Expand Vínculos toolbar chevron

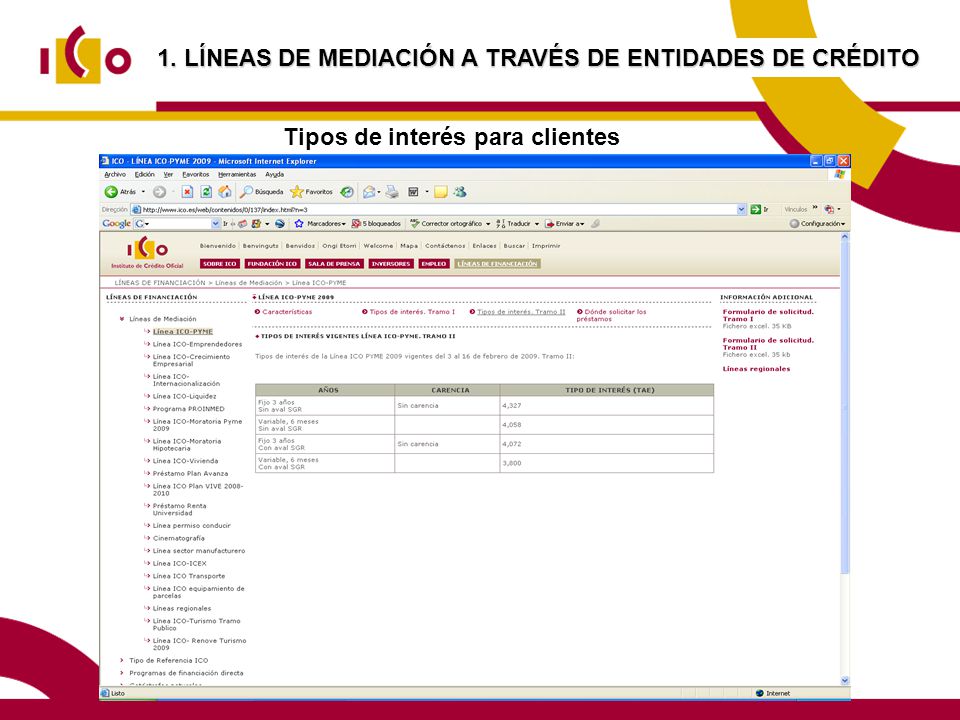[815, 208]
